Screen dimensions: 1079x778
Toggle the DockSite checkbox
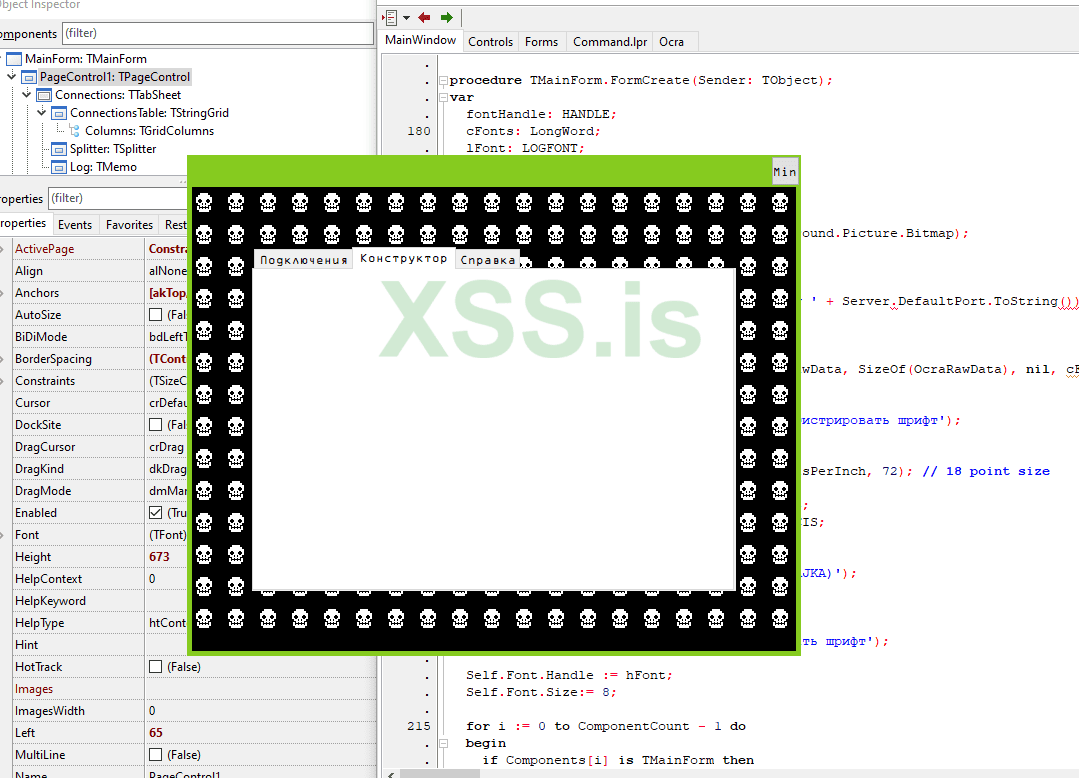coord(156,424)
